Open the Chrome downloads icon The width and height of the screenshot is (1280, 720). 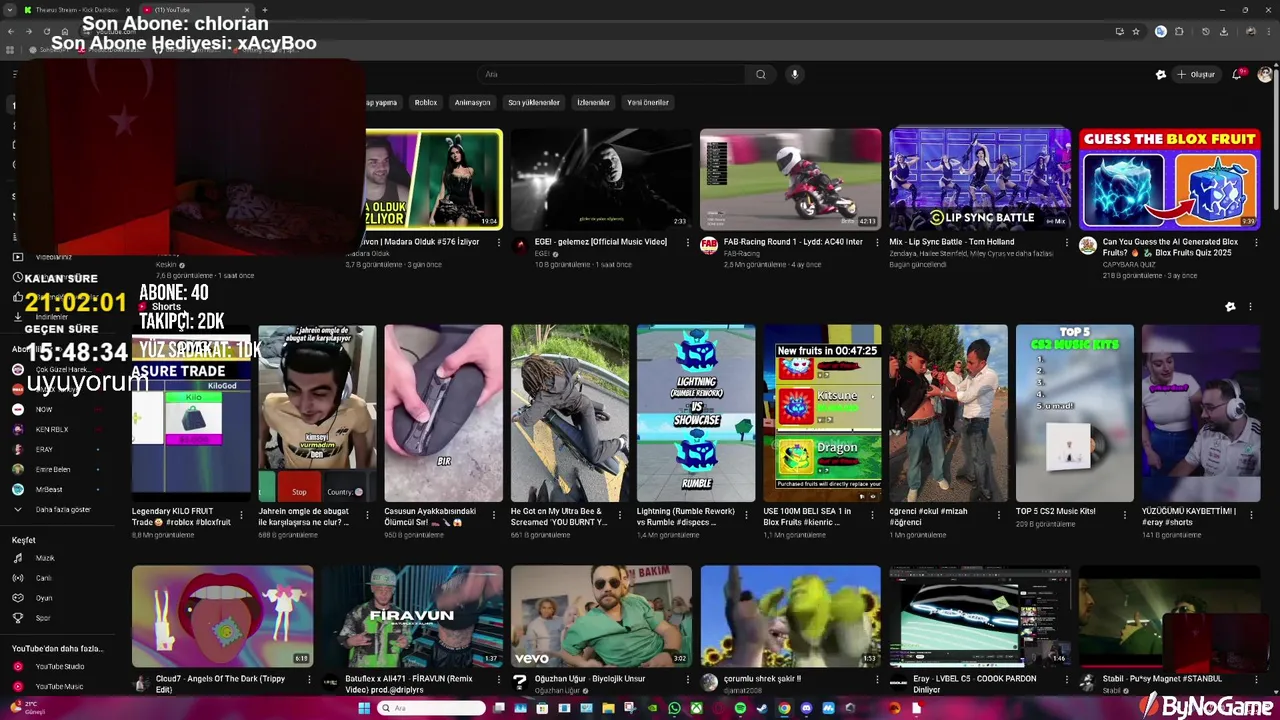coord(1223,32)
